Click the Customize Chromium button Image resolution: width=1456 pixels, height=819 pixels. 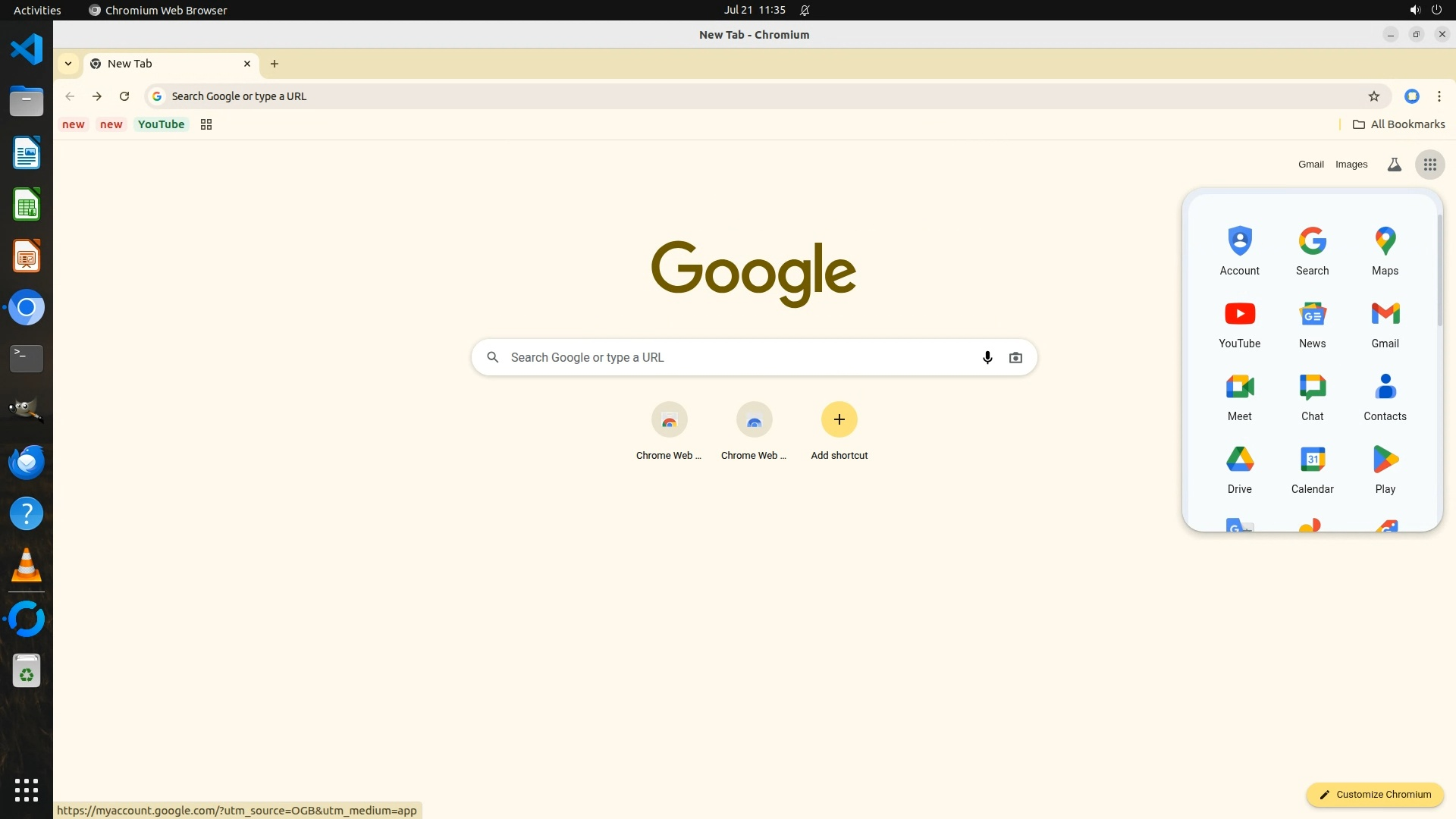pos(1374,795)
